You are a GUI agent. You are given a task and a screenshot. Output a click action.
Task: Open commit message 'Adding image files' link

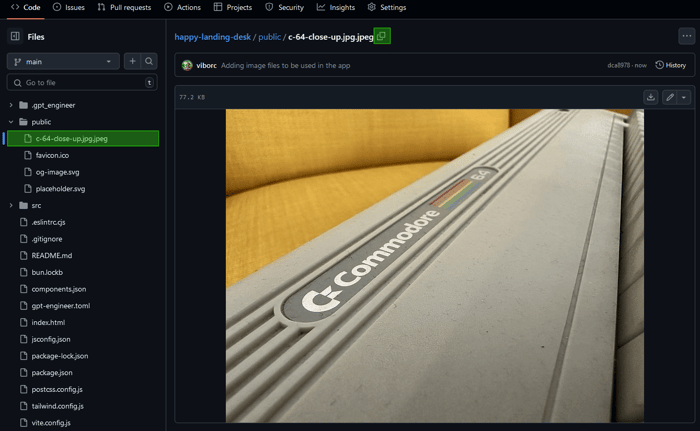click(x=286, y=65)
